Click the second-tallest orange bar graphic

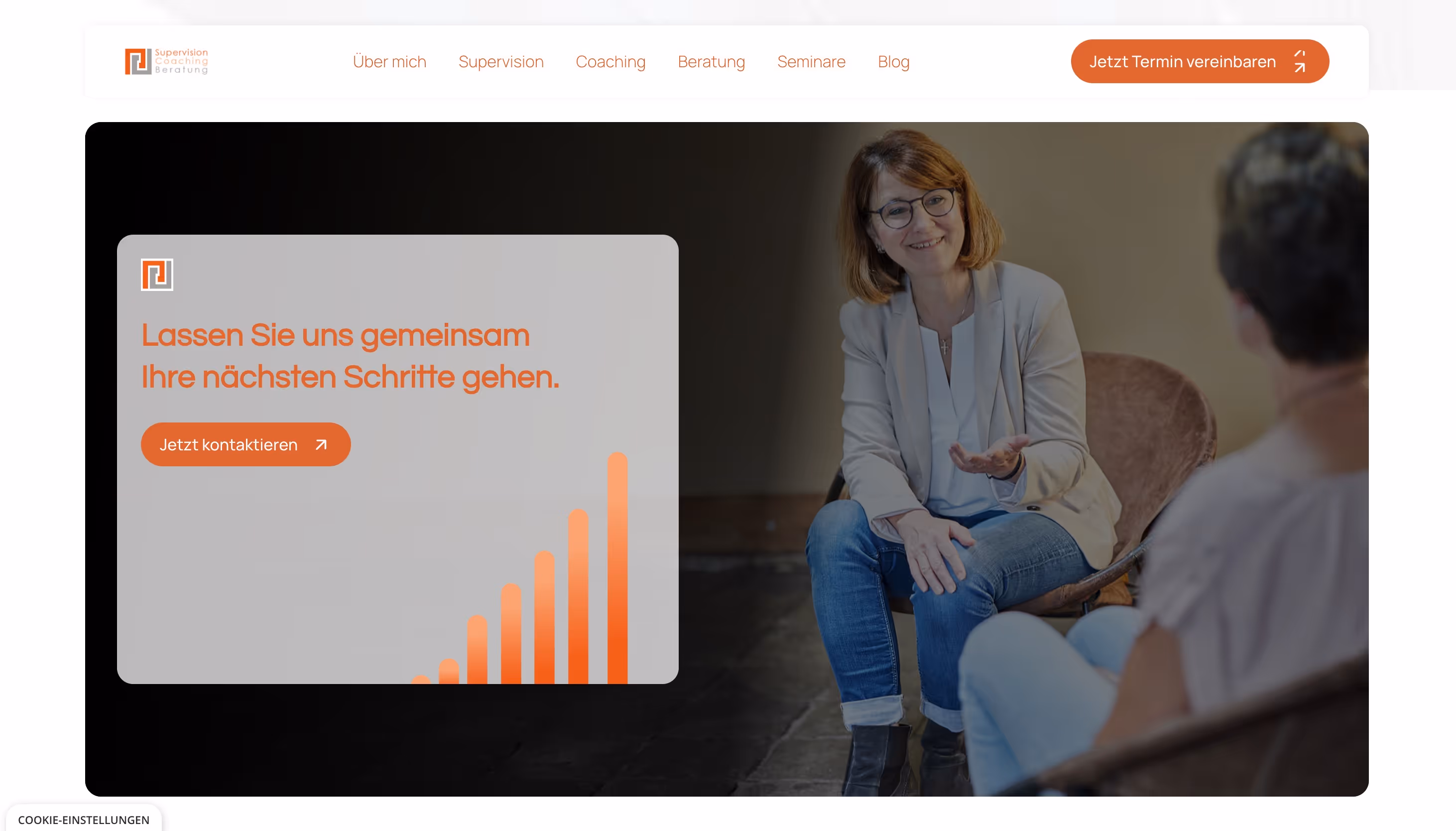578,596
